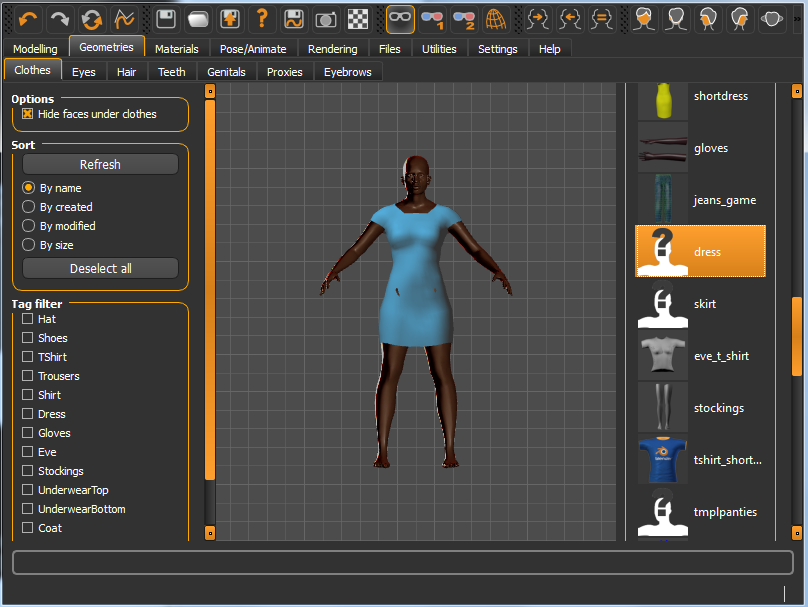Click the Deselect all button
The image size is (808, 607).
100,269
